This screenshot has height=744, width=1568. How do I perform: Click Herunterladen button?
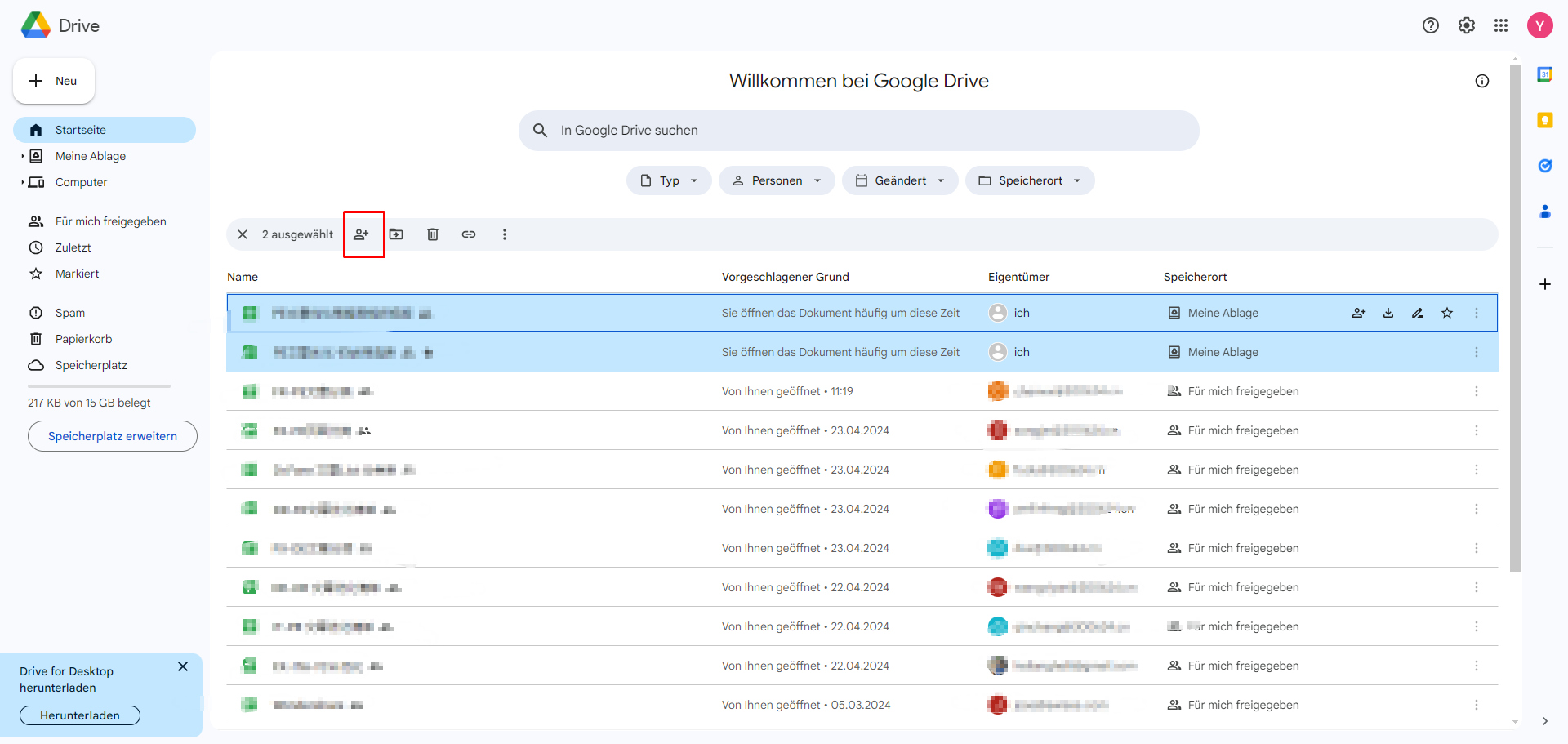click(x=80, y=715)
